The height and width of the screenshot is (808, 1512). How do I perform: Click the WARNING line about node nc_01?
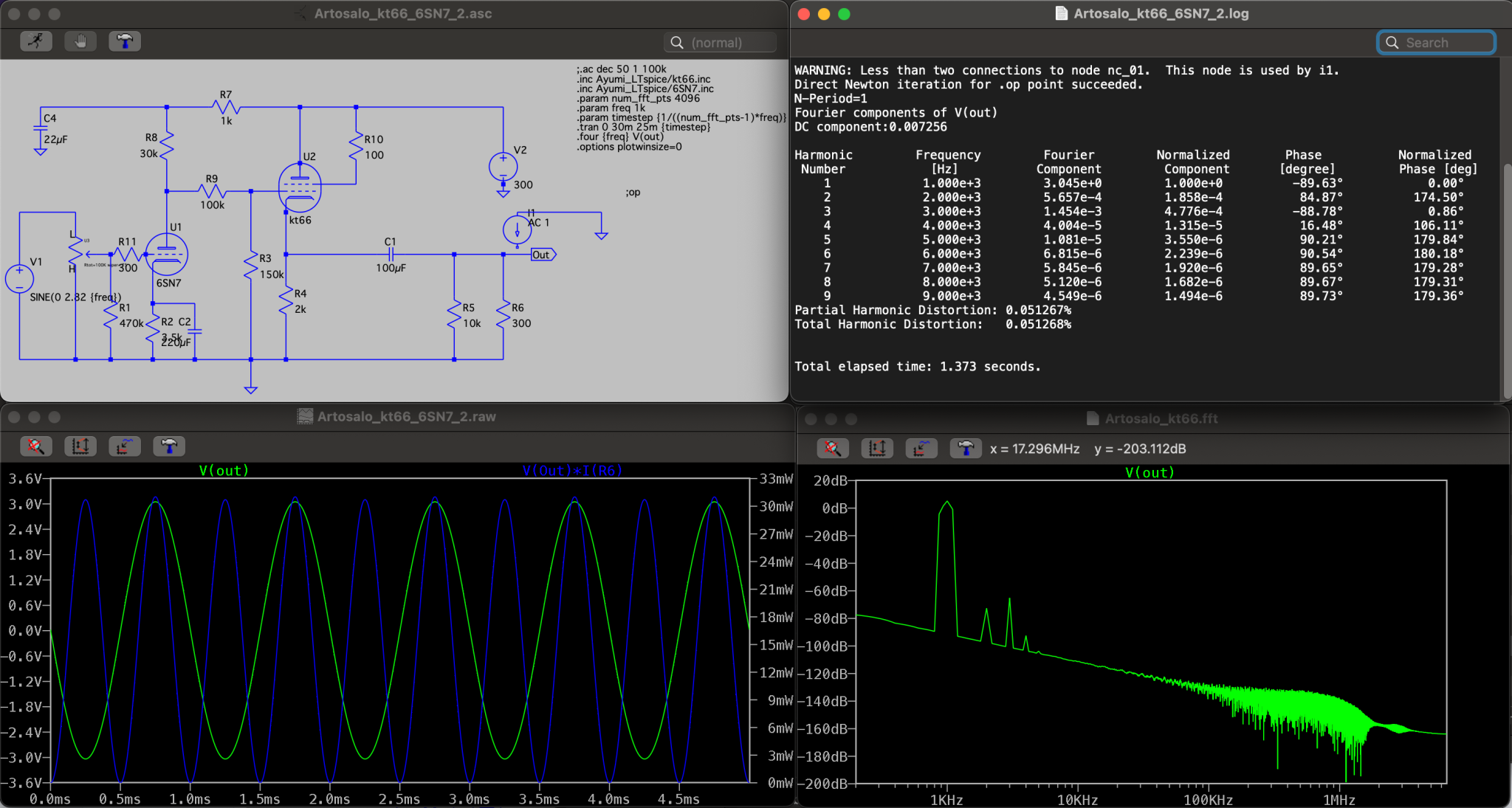click(1067, 70)
